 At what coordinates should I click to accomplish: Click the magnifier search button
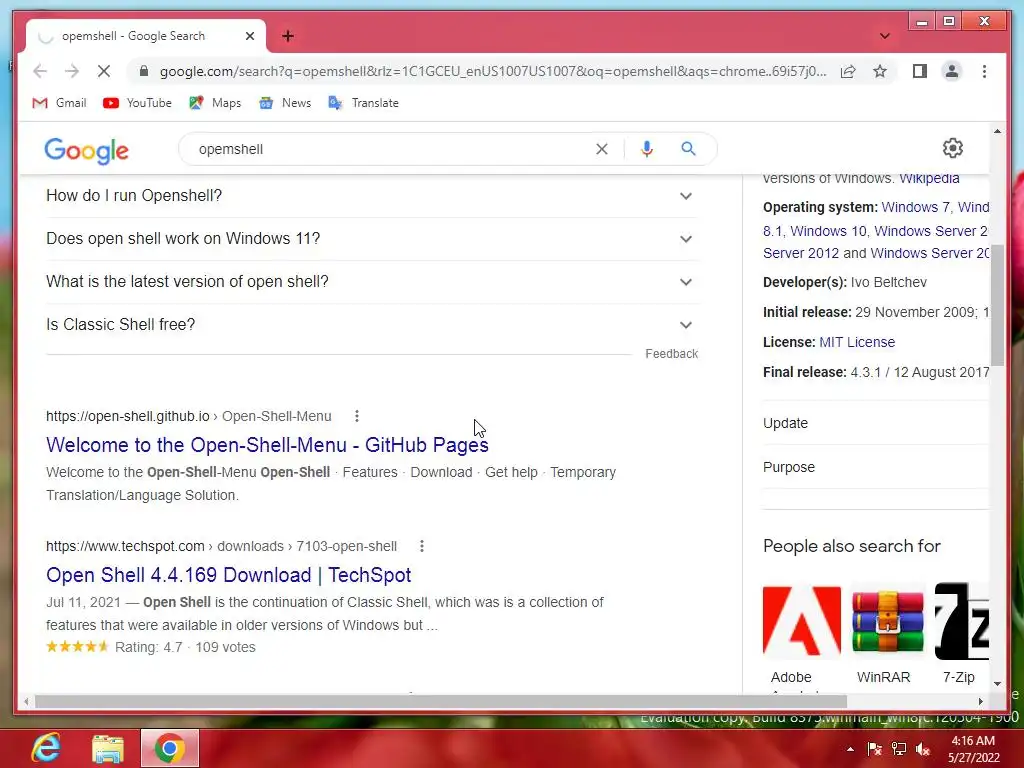point(688,149)
